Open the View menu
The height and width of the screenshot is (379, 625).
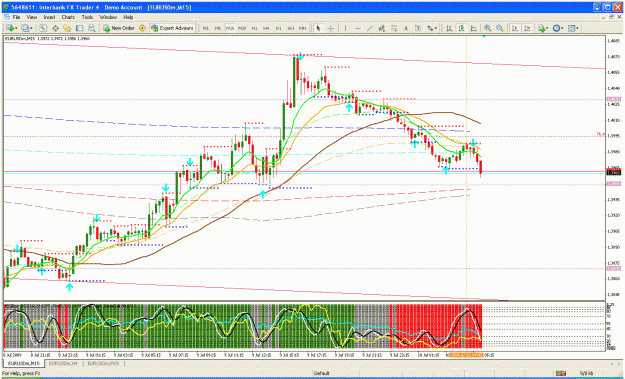31,18
